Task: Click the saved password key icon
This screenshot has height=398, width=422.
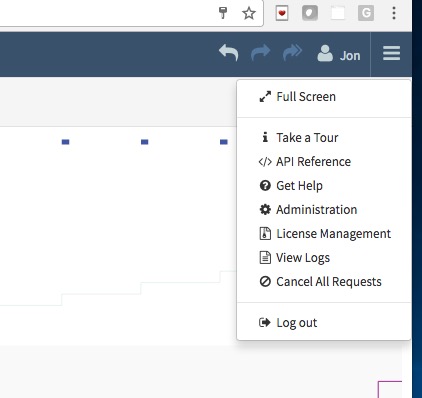Action: [x=223, y=13]
